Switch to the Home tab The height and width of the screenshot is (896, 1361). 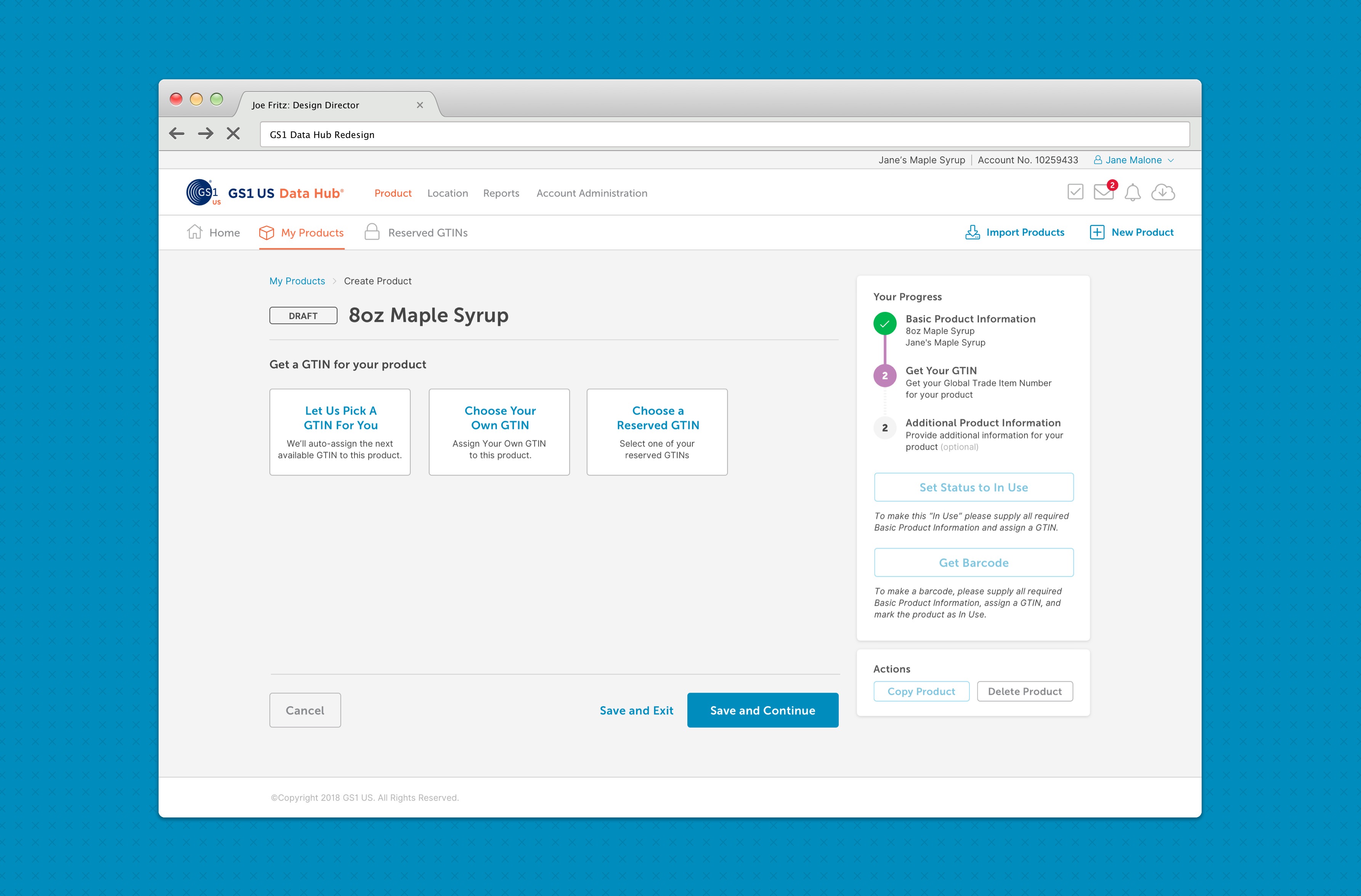pyautogui.click(x=213, y=232)
